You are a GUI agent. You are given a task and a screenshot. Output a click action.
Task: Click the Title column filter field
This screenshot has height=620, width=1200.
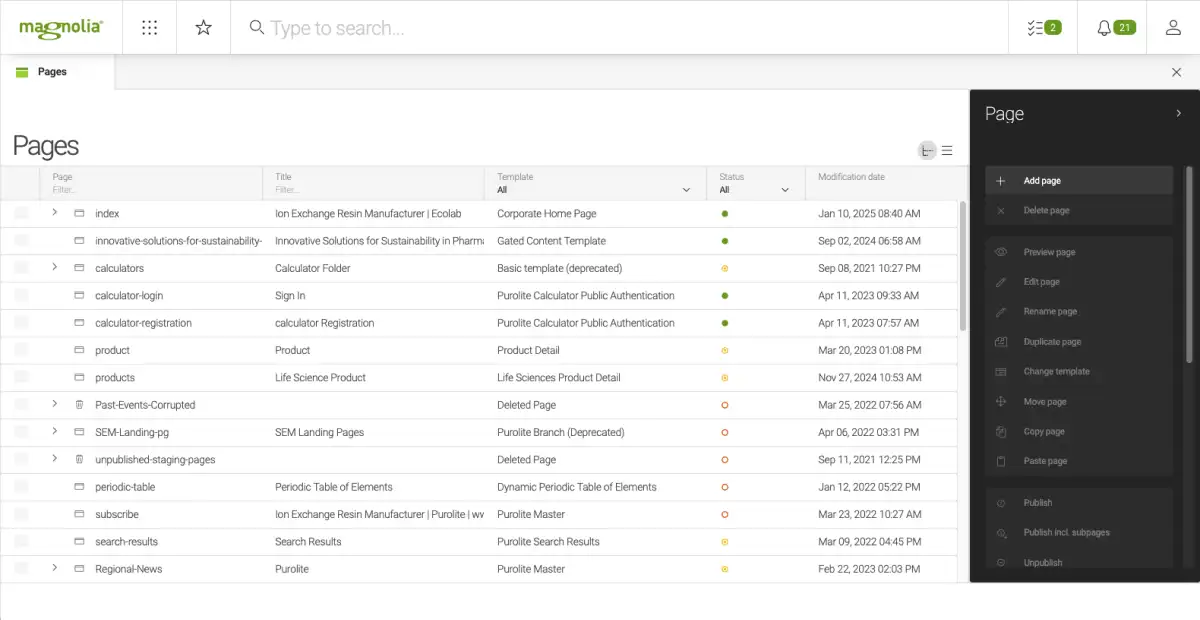pyautogui.click(x=372, y=190)
